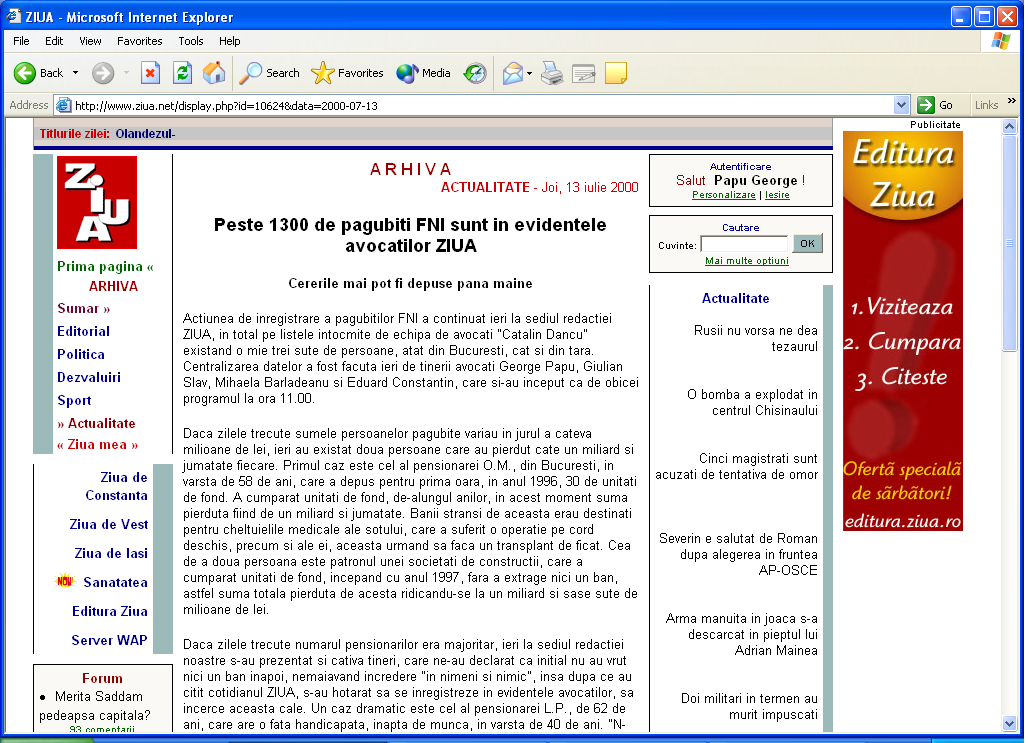Open Severin e salutat de Roman article
Viewport: 1028px width, 743px height.
click(738, 554)
